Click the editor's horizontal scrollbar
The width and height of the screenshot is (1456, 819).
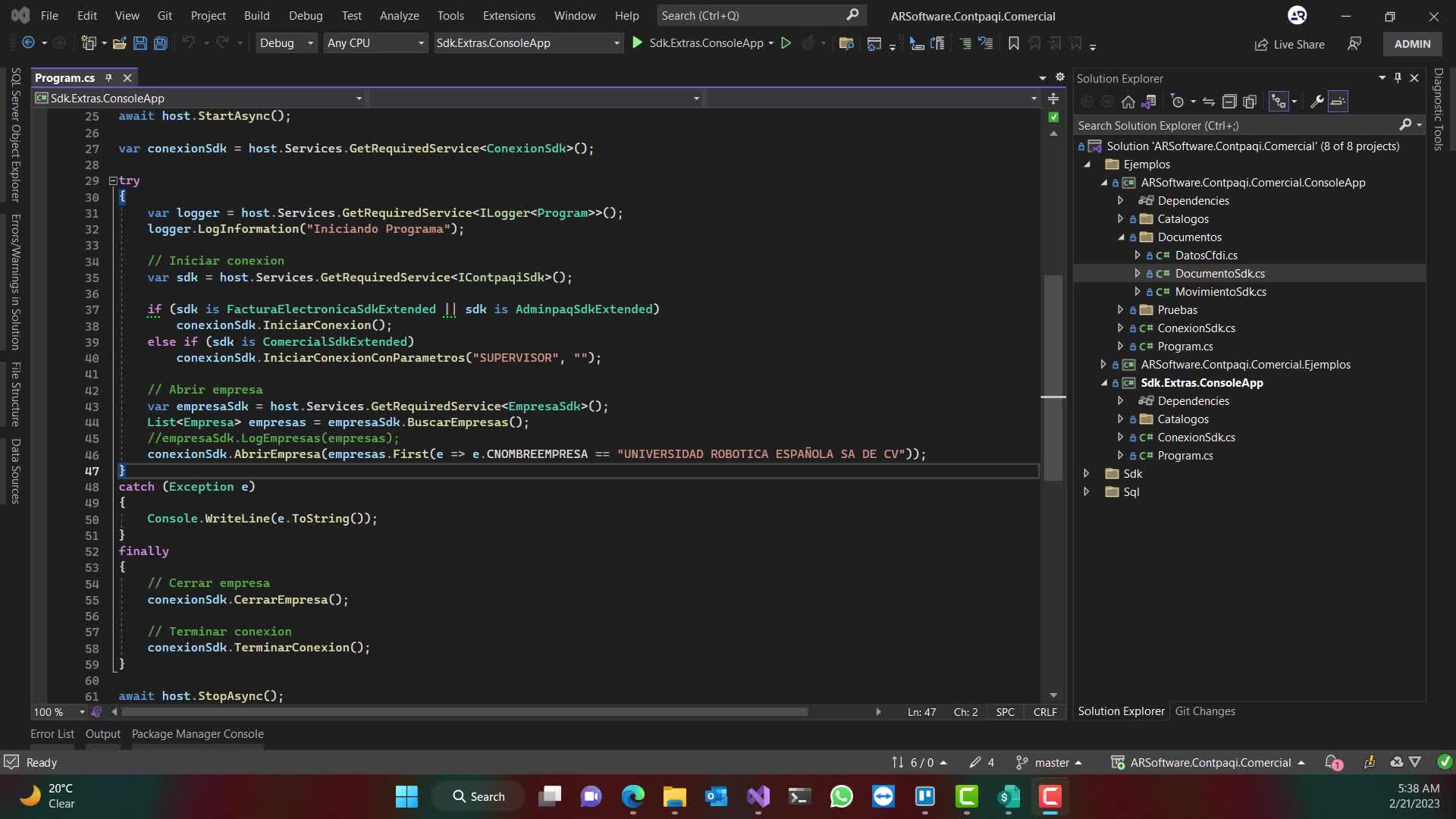(464, 711)
